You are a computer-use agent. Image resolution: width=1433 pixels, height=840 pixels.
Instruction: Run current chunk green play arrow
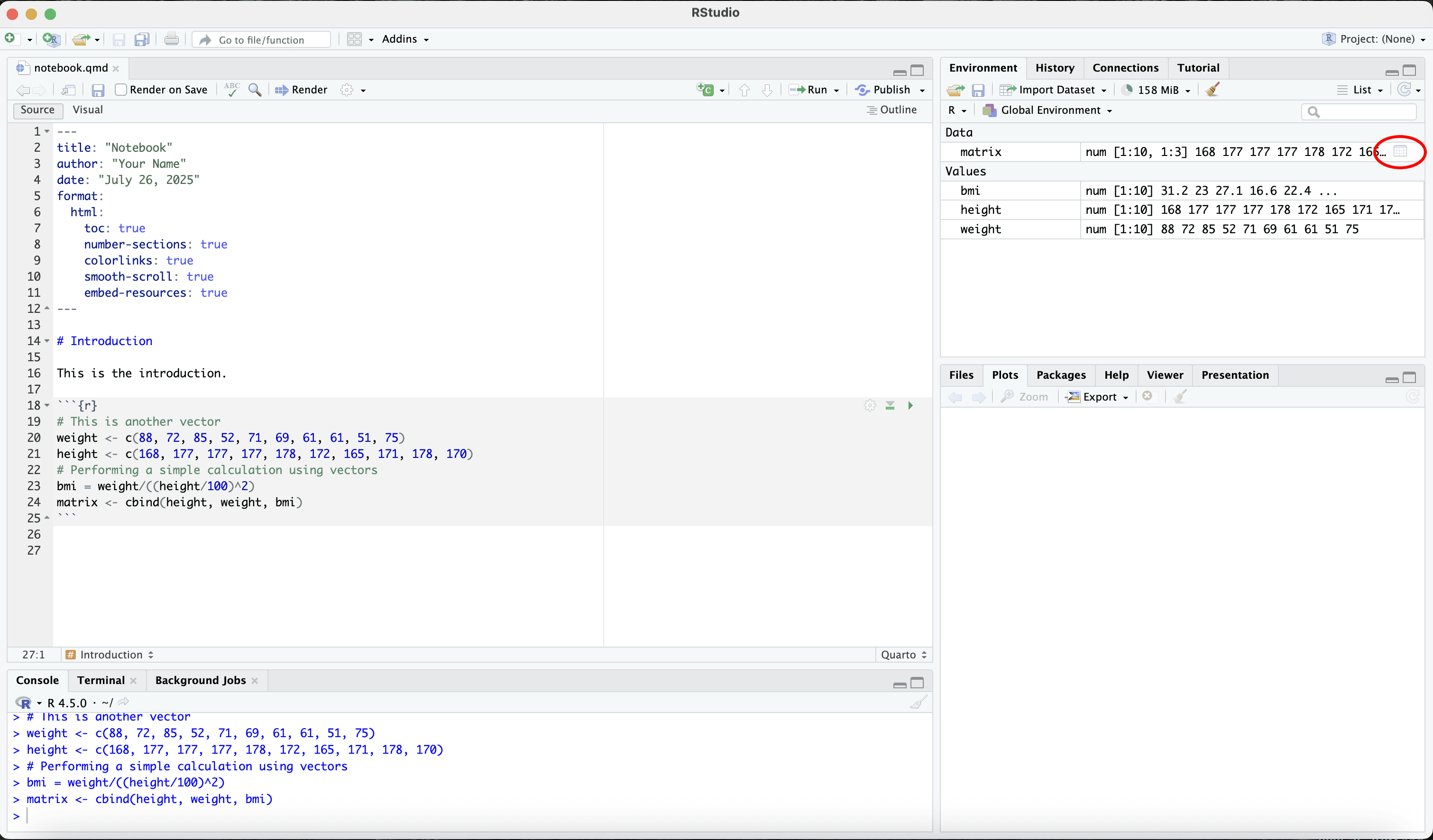click(x=910, y=405)
